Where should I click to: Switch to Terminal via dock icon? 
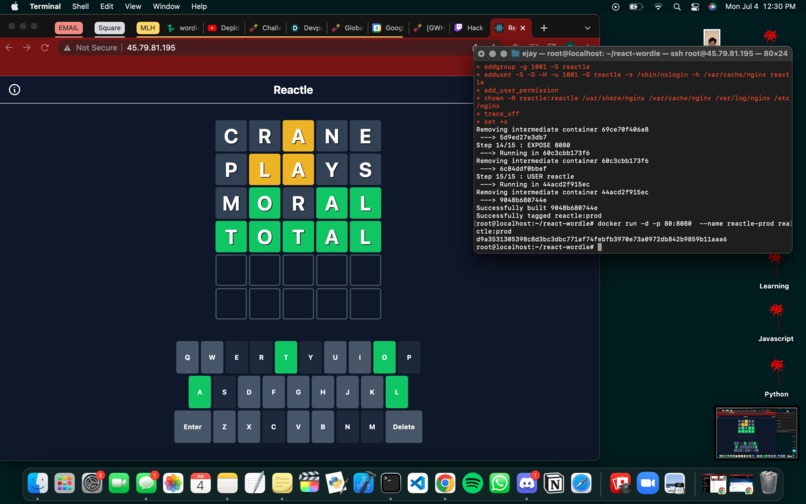pyautogui.click(x=391, y=483)
